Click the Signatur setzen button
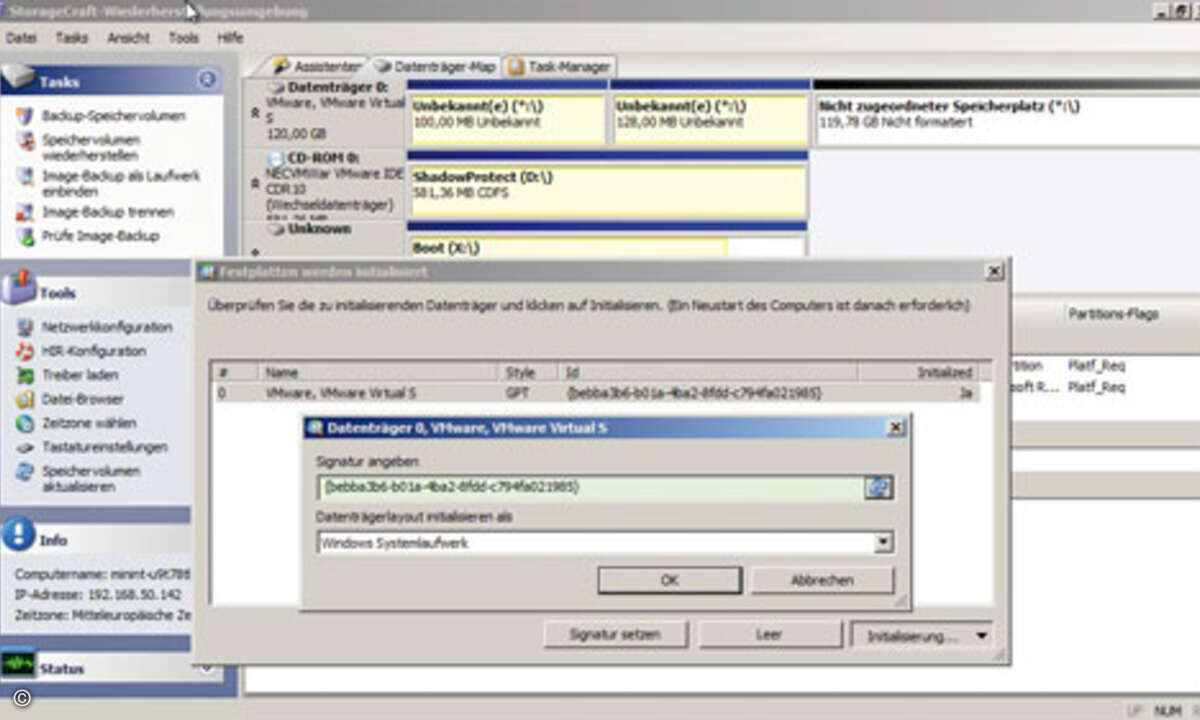 (616, 635)
